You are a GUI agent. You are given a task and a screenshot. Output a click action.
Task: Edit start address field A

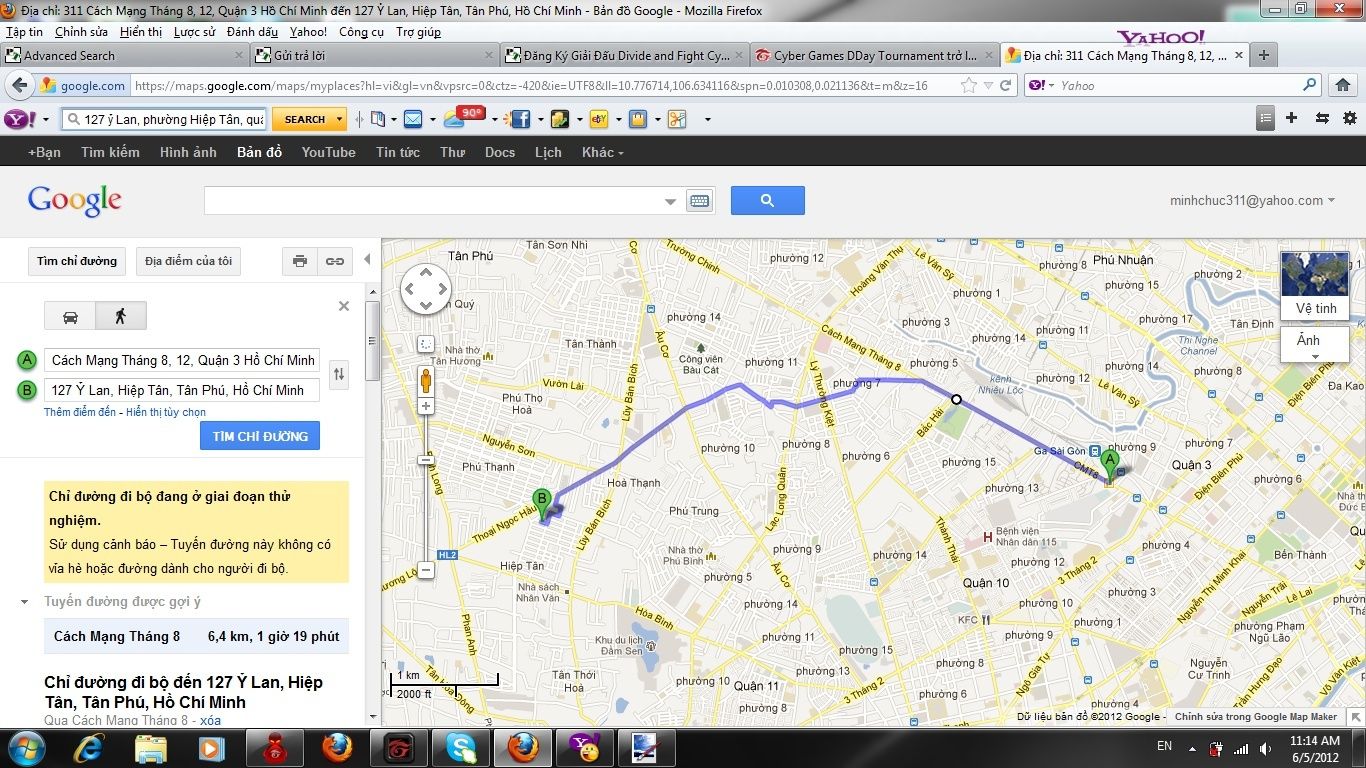point(182,360)
